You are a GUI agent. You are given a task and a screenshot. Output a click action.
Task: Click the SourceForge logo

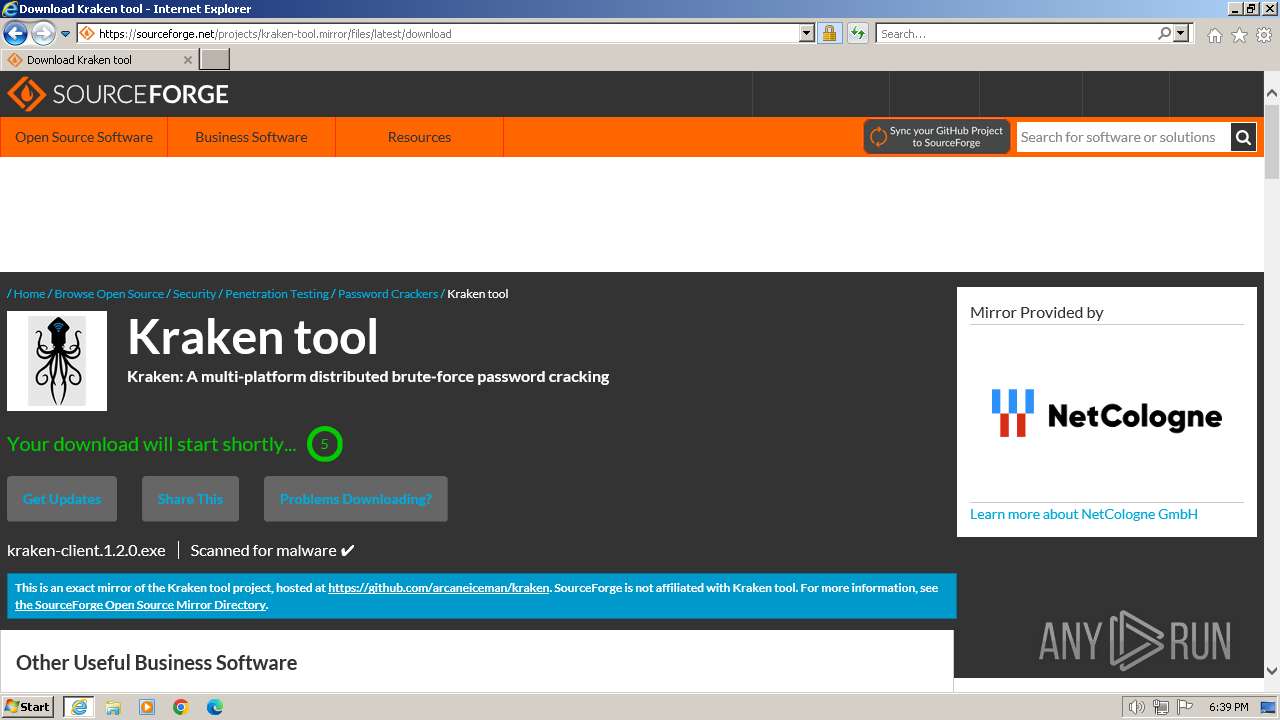(x=118, y=94)
